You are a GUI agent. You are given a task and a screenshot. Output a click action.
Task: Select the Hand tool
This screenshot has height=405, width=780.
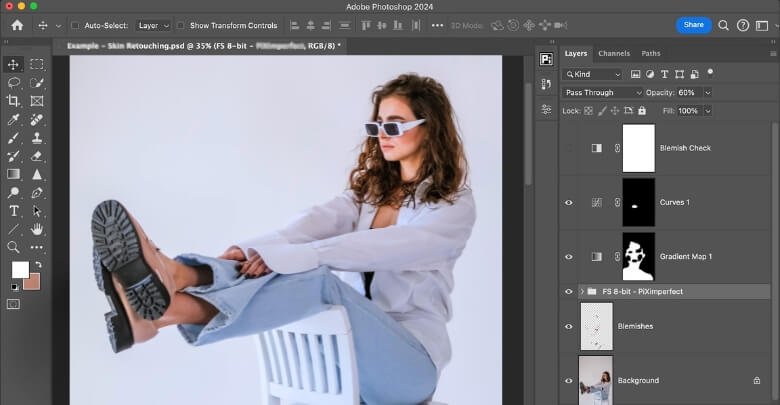coord(36,229)
